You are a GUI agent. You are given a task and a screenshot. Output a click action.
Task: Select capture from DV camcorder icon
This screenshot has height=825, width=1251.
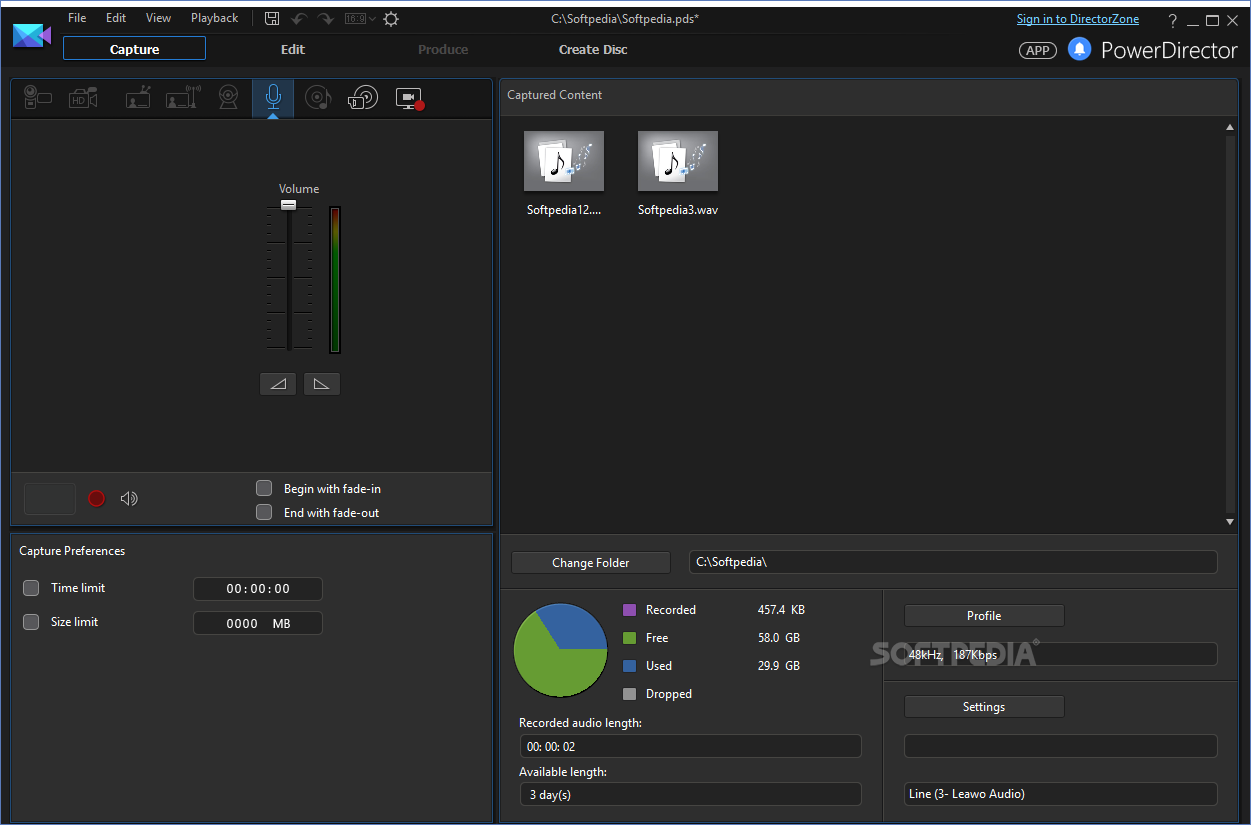(38, 97)
